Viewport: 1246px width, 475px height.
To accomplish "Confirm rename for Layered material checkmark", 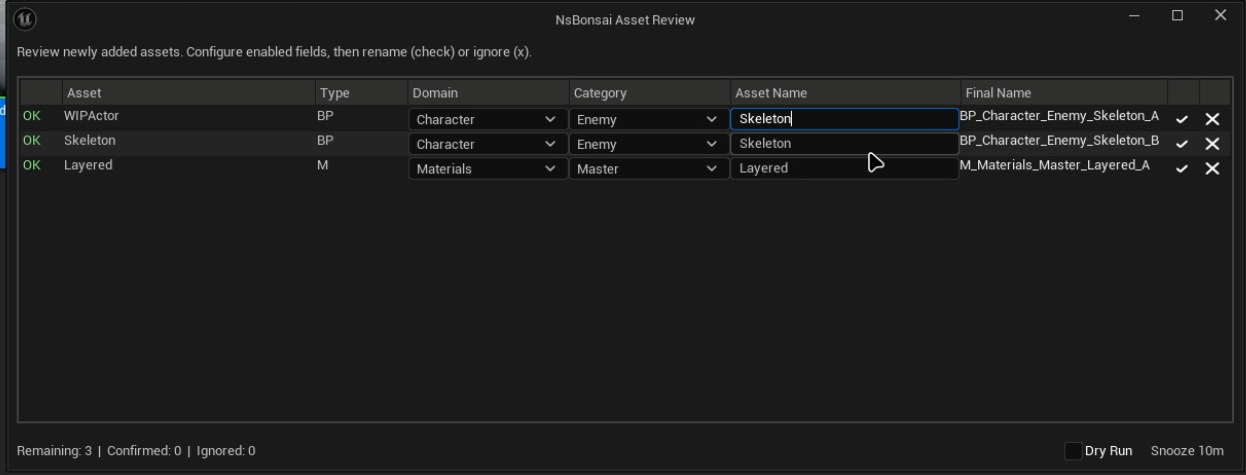I will [x=1182, y=169].
